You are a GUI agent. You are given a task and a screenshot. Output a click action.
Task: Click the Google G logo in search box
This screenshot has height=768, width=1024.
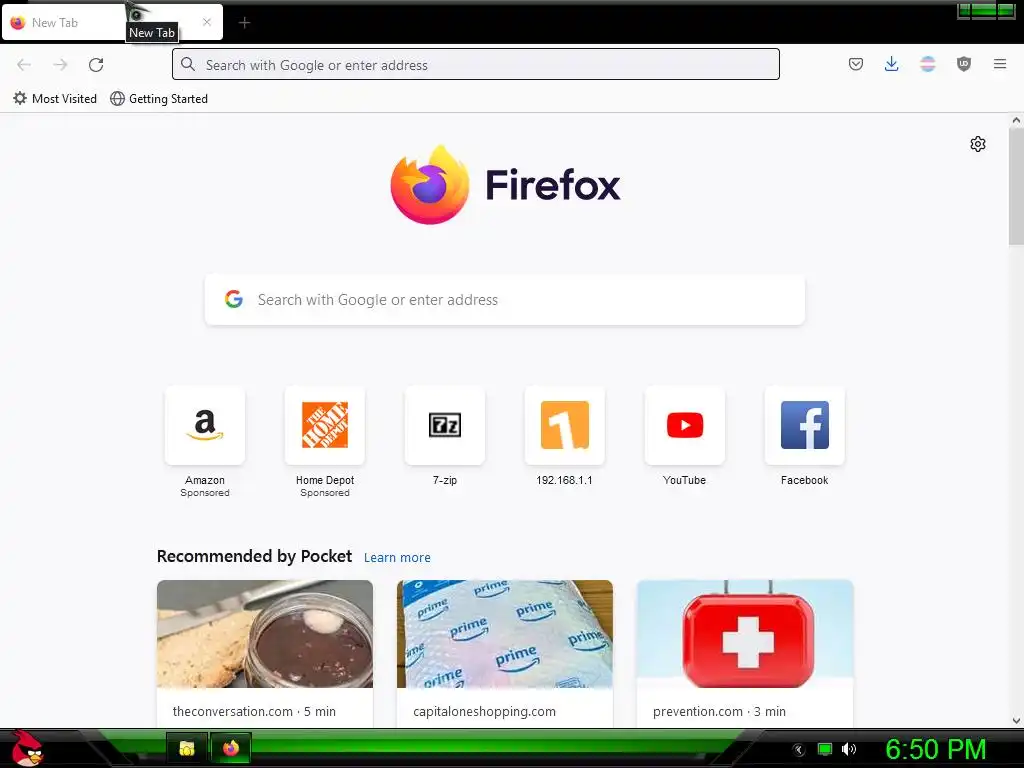pos(234,299)
